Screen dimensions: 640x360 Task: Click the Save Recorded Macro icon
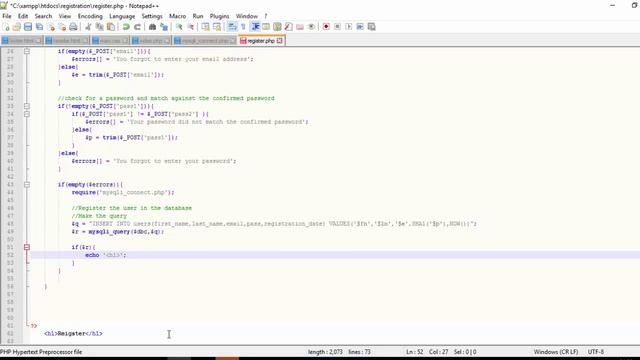click(371, 27)
